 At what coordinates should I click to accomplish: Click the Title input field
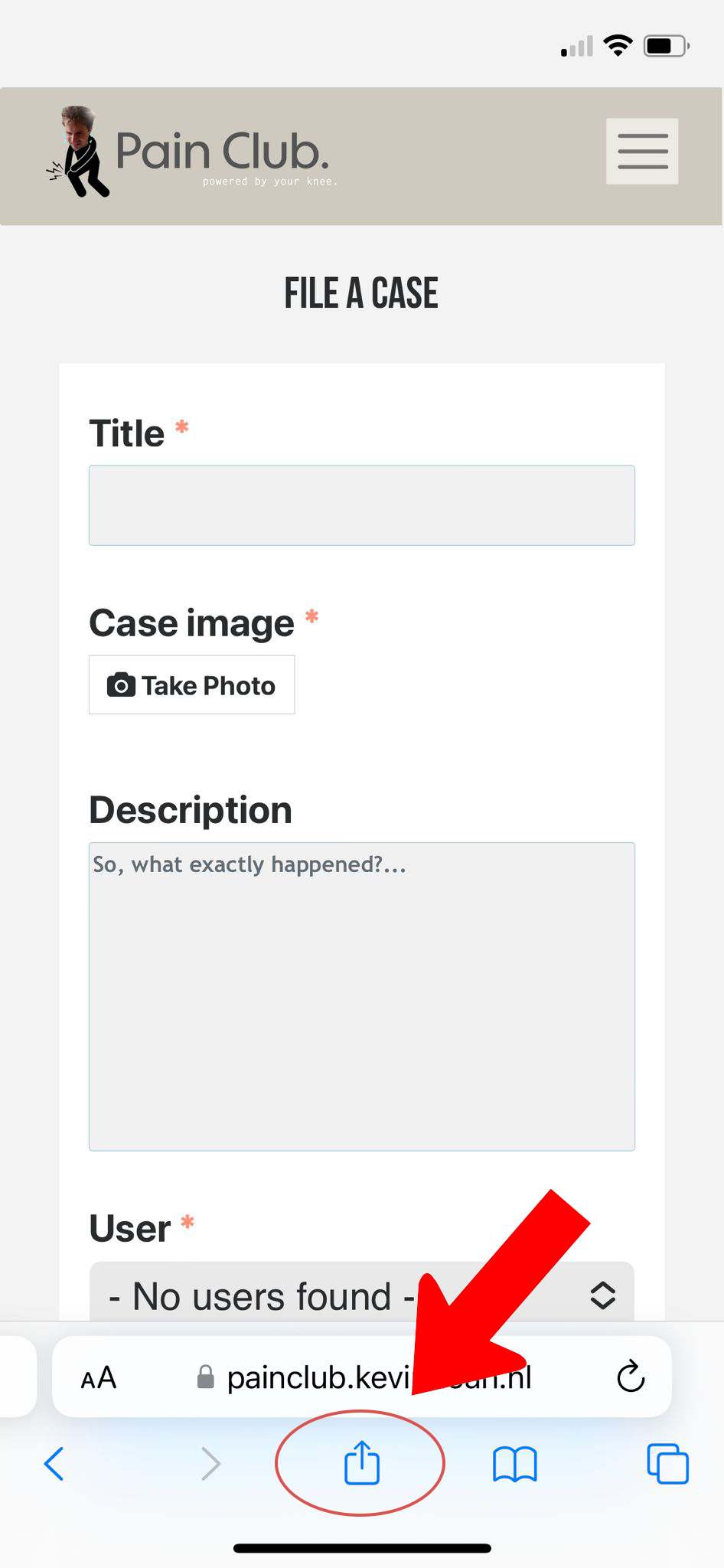tap(361, 505)
